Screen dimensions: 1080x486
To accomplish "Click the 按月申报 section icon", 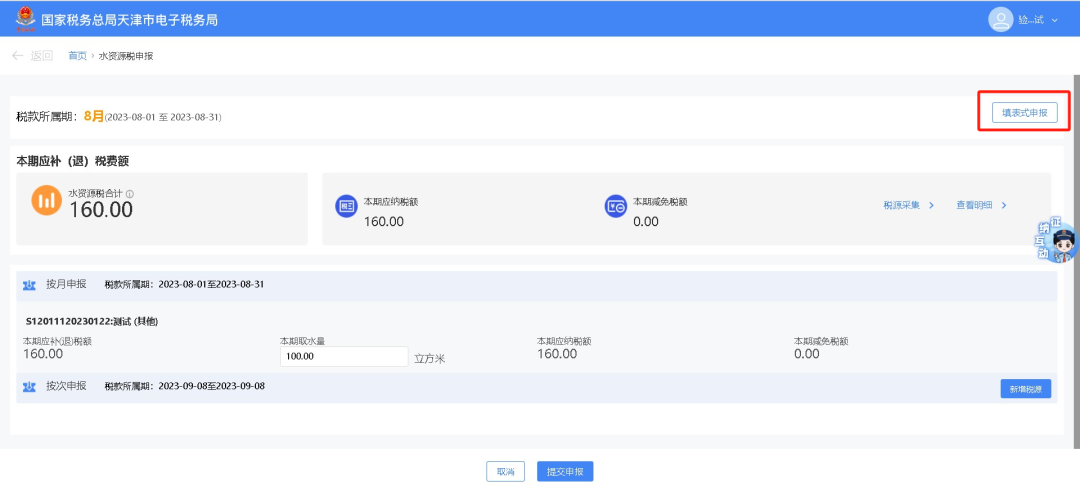I will (x=29, y=285).
